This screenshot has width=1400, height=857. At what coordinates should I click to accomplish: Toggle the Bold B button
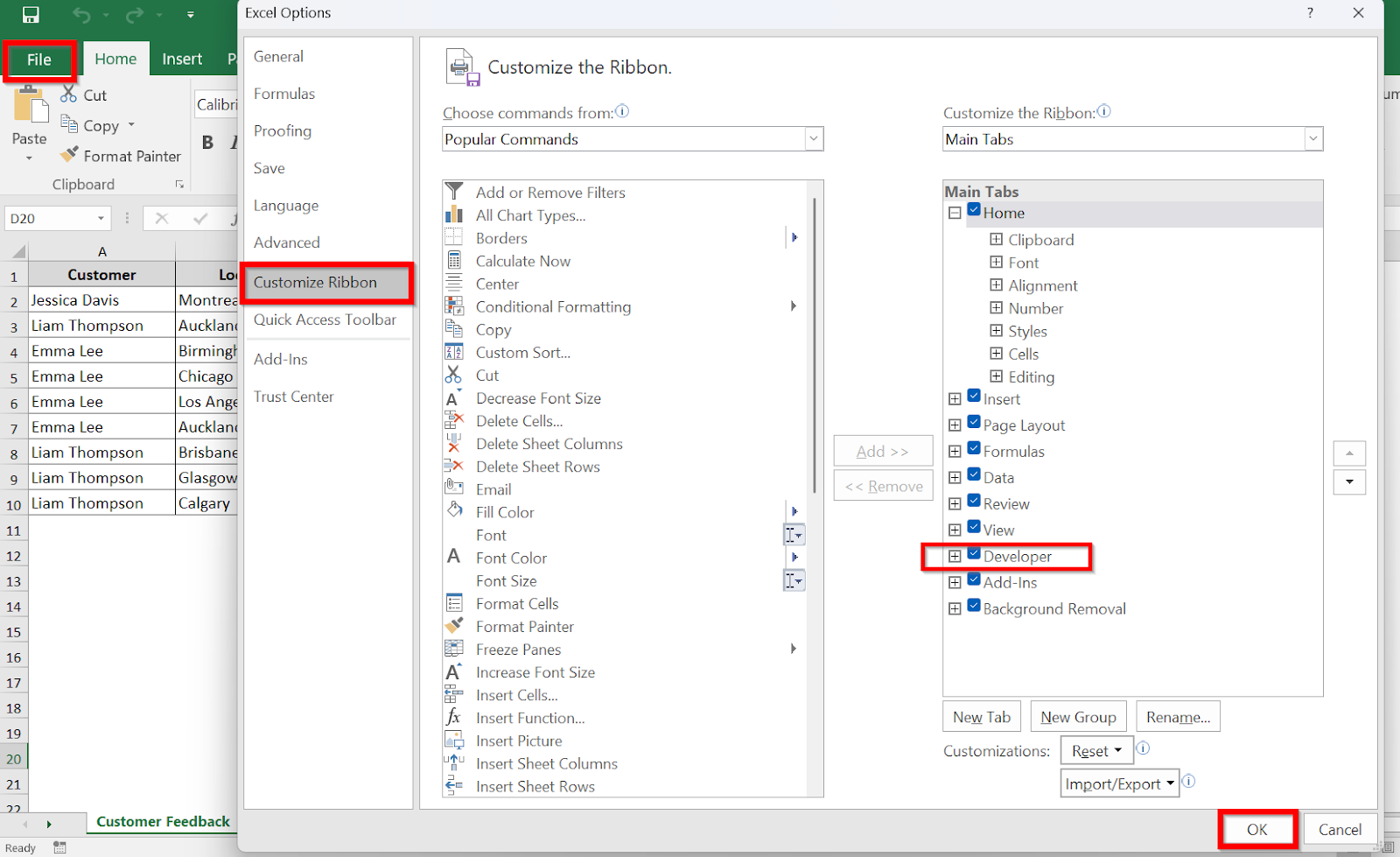point(208,143)
